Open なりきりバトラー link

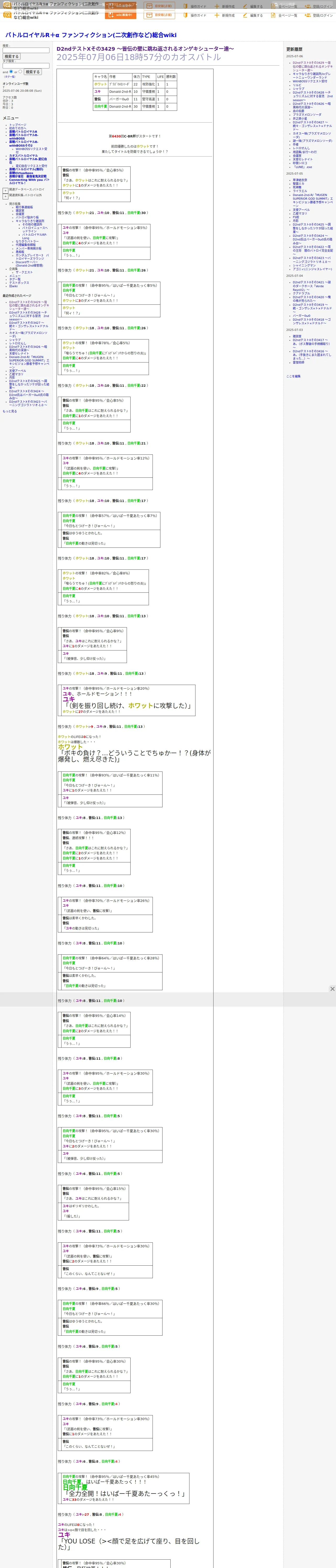point(27,242)
